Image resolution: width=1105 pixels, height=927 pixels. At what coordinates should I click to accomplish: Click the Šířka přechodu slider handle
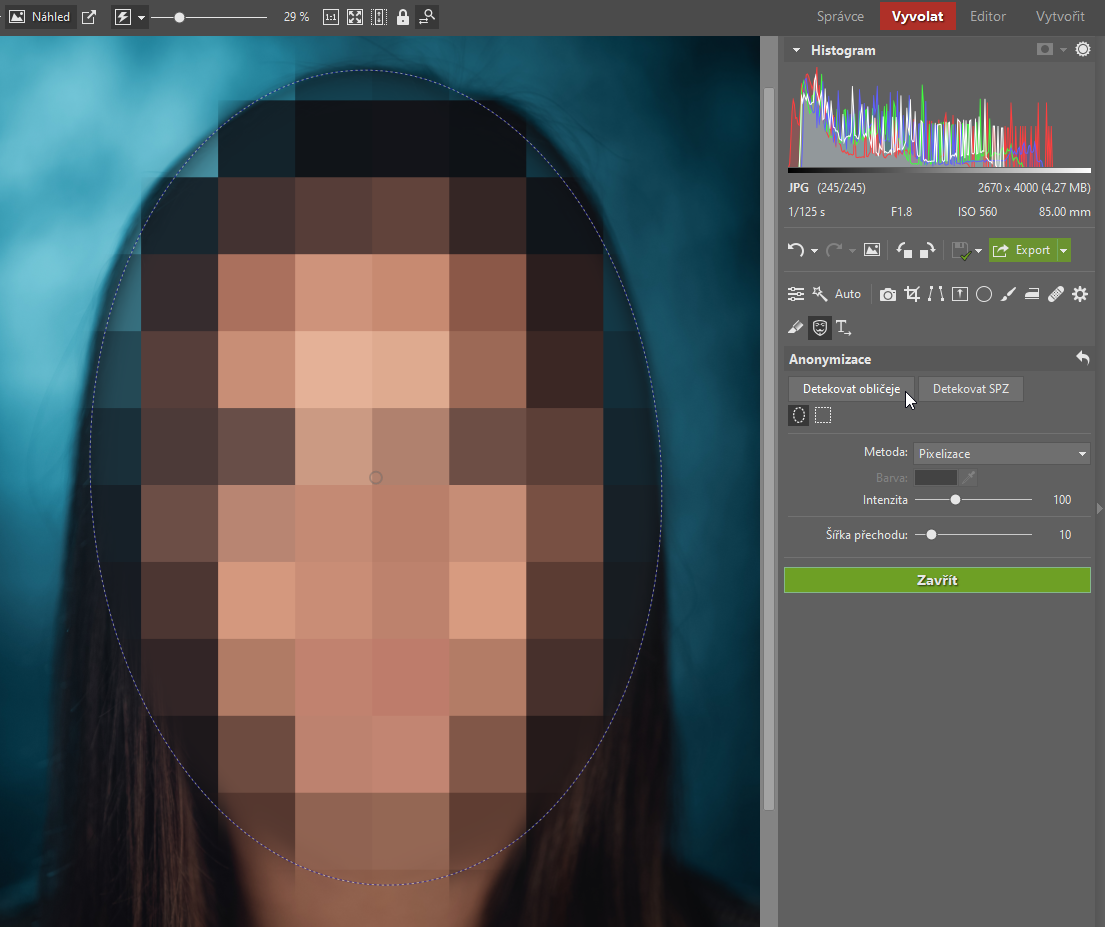tap(931, 535)
